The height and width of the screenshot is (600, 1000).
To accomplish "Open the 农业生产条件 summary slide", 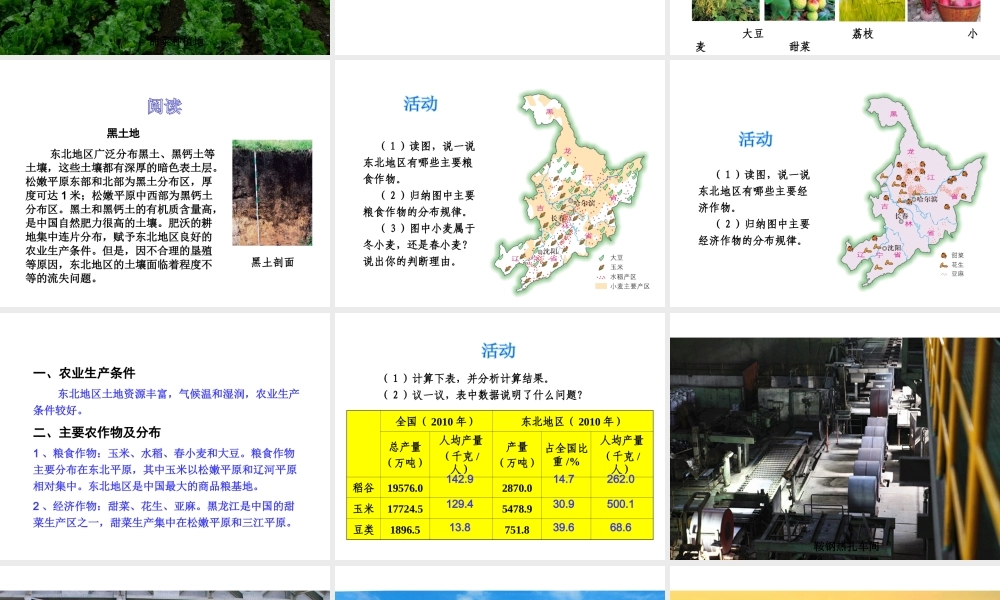I will (x=165, y=436).
